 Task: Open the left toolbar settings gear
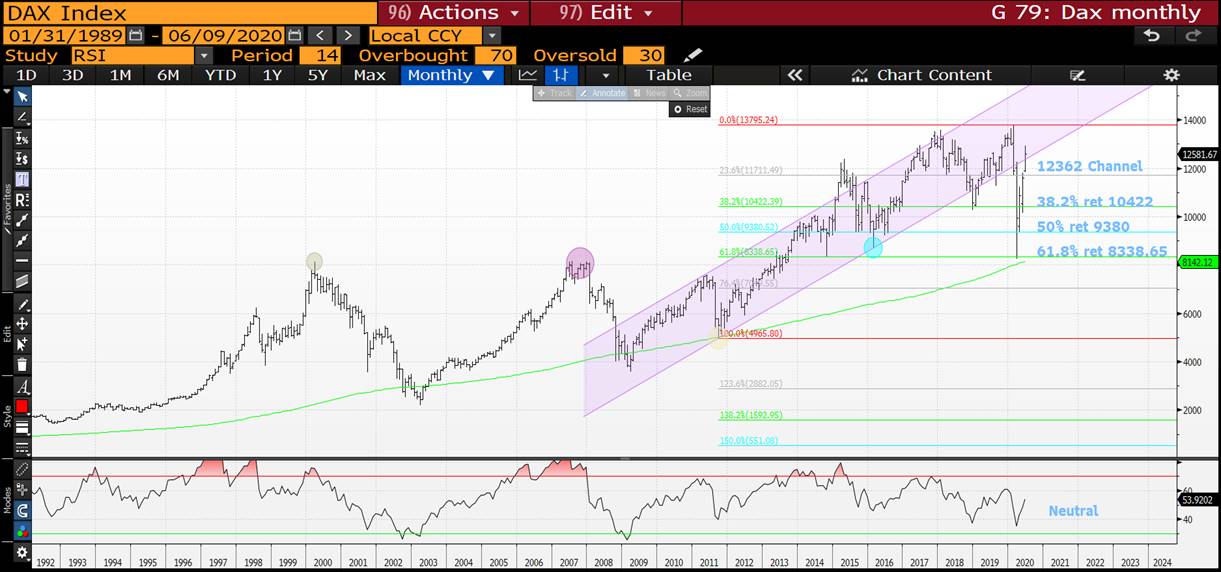point(22,552)
